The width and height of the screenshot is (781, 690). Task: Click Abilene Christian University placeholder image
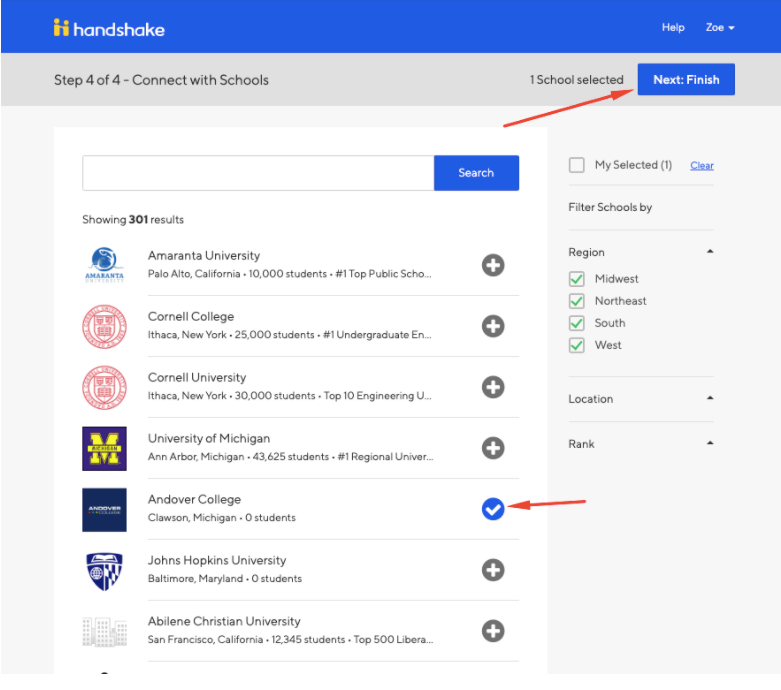[x=104, y=632]
